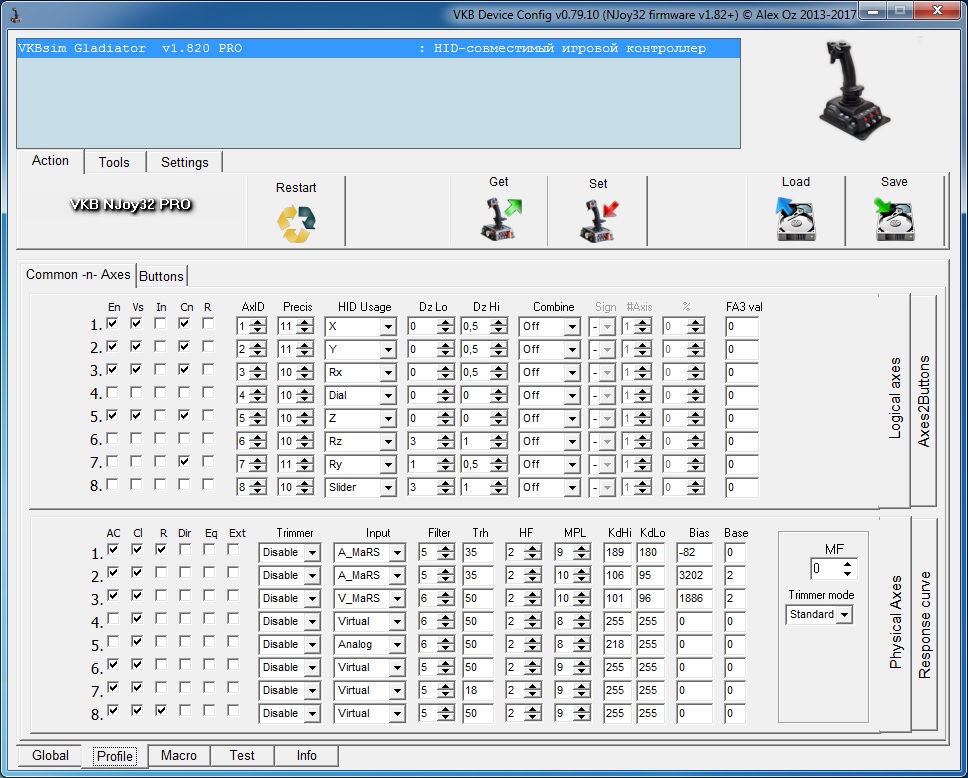Screen dimensions: 968x778
Task: Click Trh field for physical axis 7
Action: coord(478,690)
